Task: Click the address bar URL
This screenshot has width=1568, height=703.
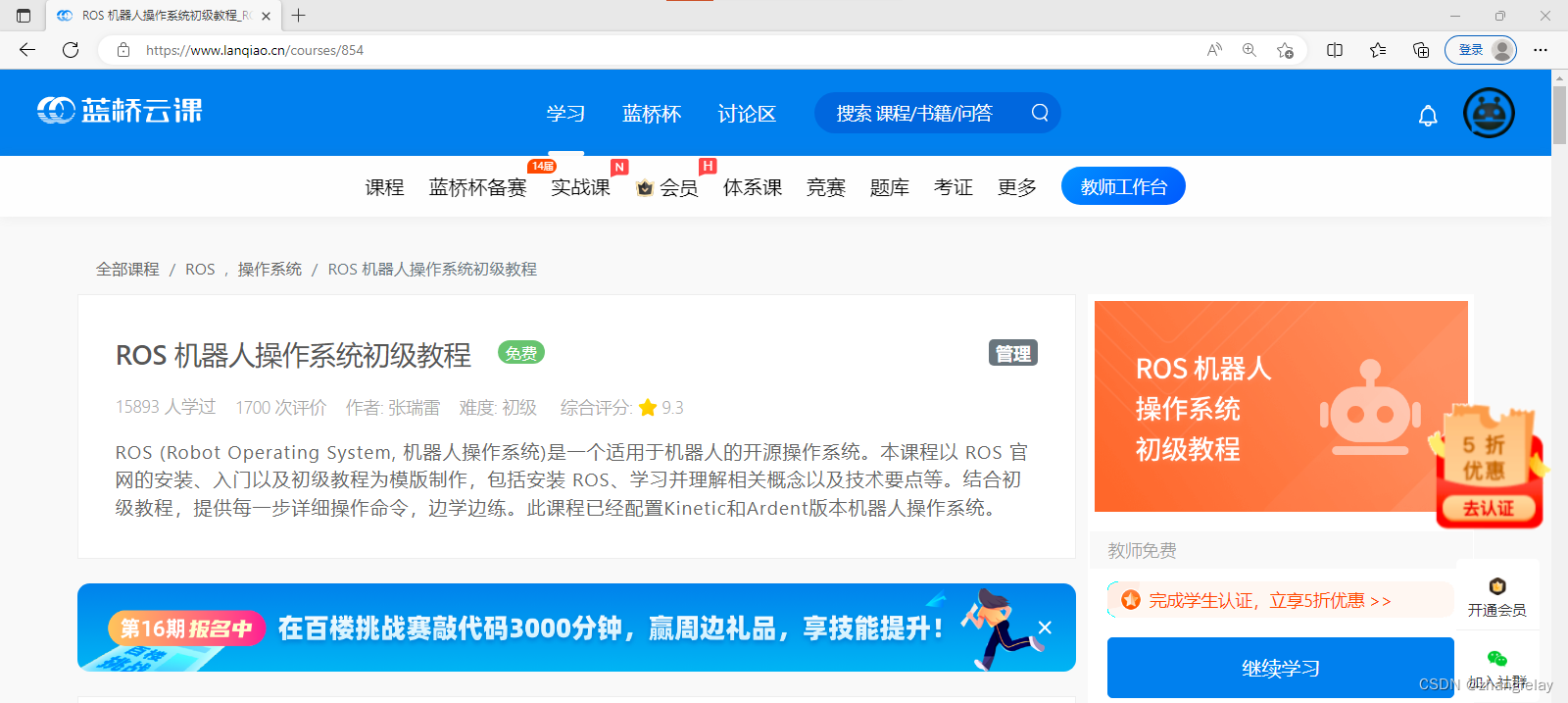Action: 255,50
